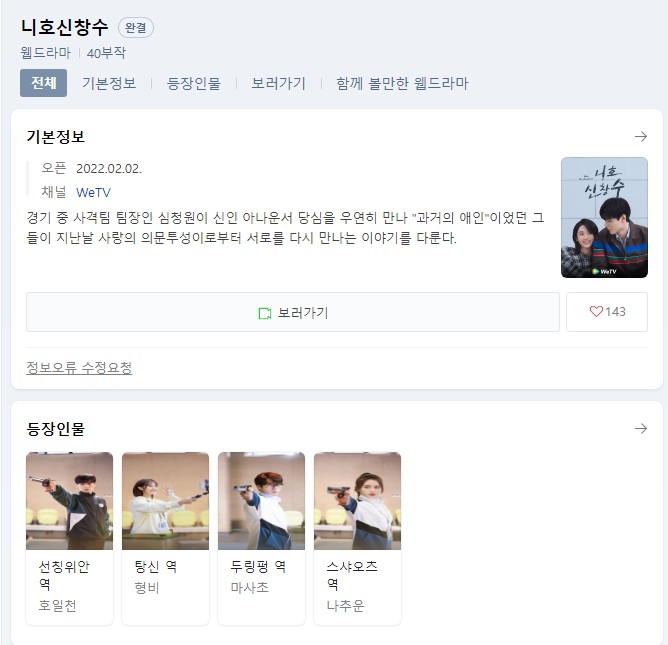Open the 니호신창수 drama poster thumbnail

604,218
